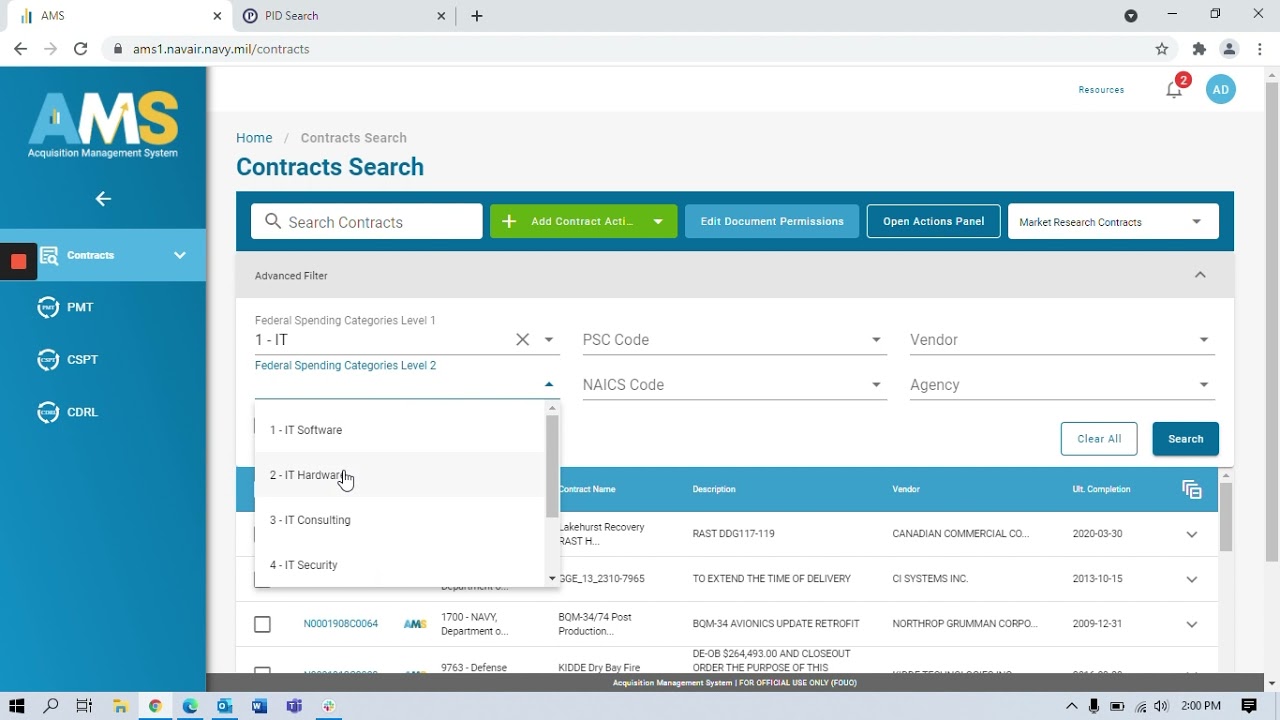
Task: Expand the CI SYSTEMS INC. row details
Action: tap(1191, 579)
